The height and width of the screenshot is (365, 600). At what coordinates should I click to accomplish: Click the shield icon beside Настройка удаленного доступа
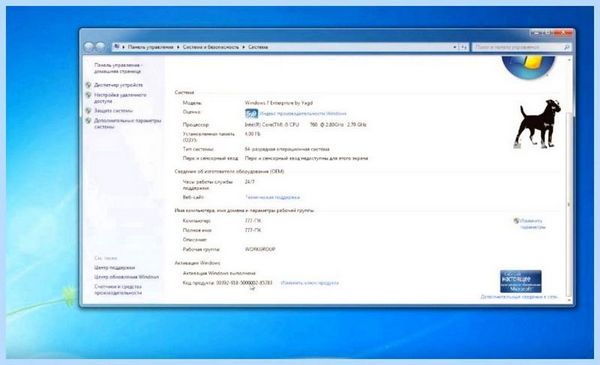88,95
